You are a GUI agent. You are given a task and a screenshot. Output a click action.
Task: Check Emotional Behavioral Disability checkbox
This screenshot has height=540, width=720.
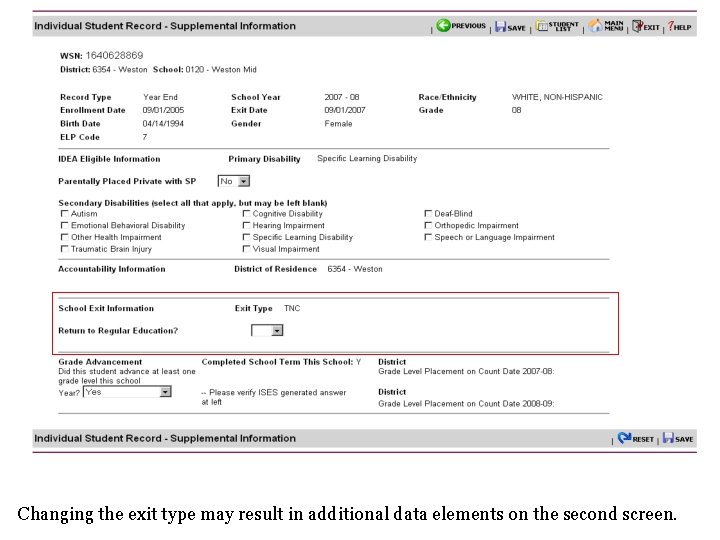coord(65,225)
